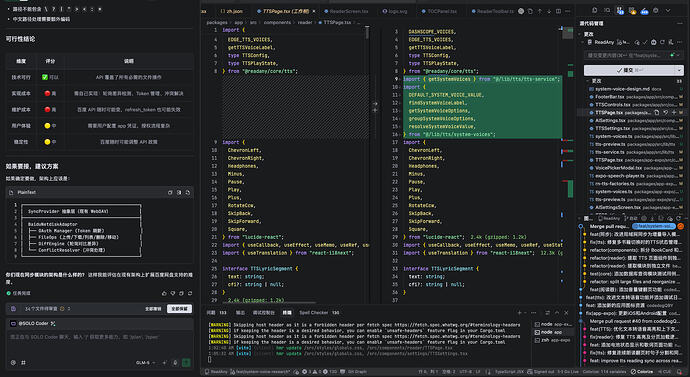Go to previous change with up arrow icon
Image resolution: width=690 pixels, height=377 pixels.
540,11
